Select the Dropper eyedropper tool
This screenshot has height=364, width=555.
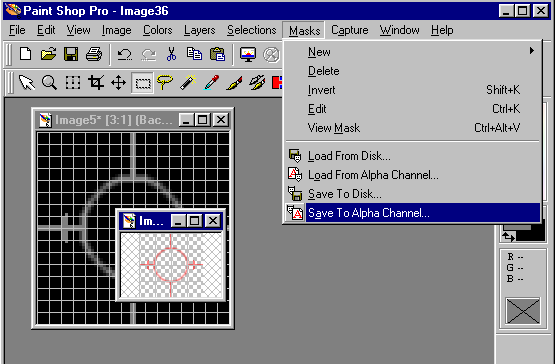211,83
